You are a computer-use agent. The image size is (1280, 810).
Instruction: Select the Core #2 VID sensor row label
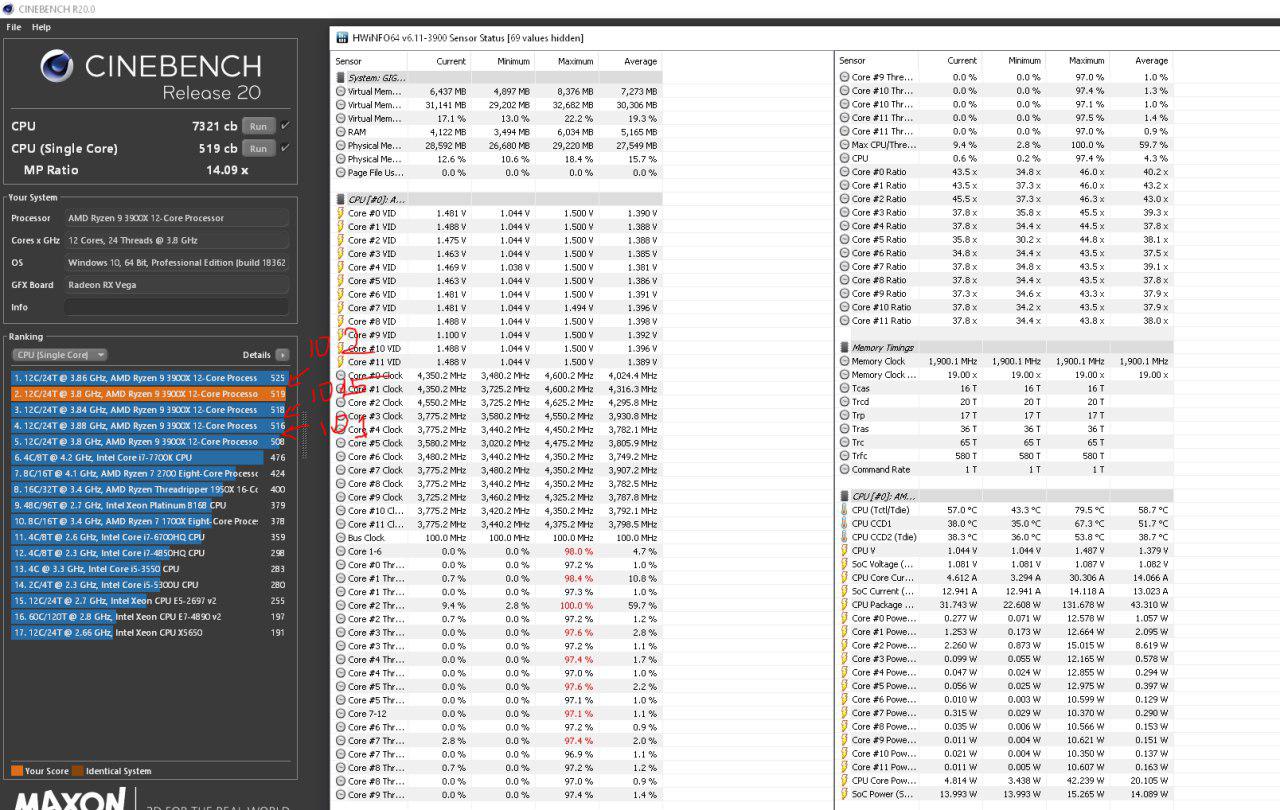point(372,240)
